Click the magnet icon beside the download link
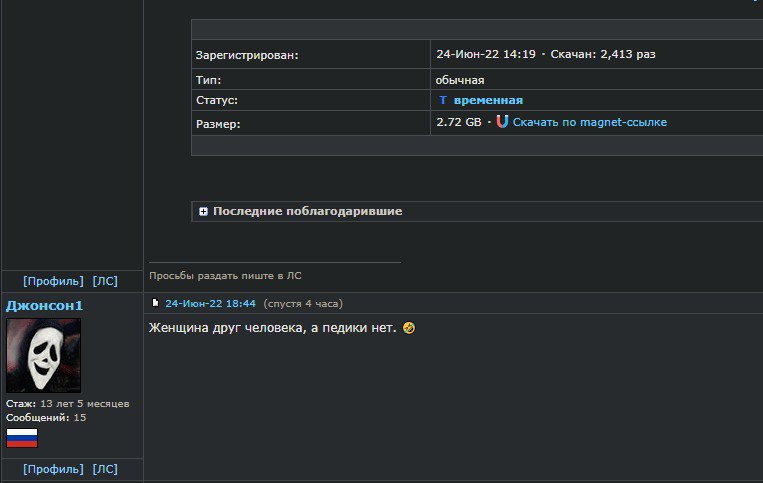 pyautogui.click(x=502, y=122)
